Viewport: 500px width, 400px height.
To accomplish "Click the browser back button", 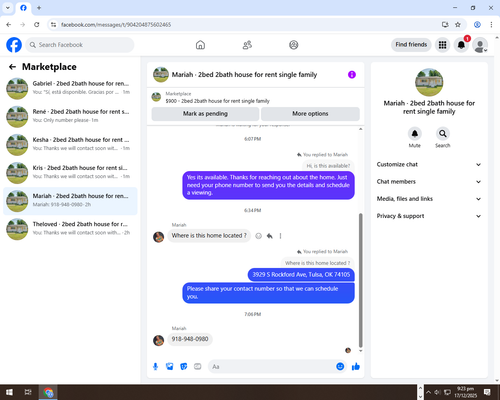I will [9, 25].
